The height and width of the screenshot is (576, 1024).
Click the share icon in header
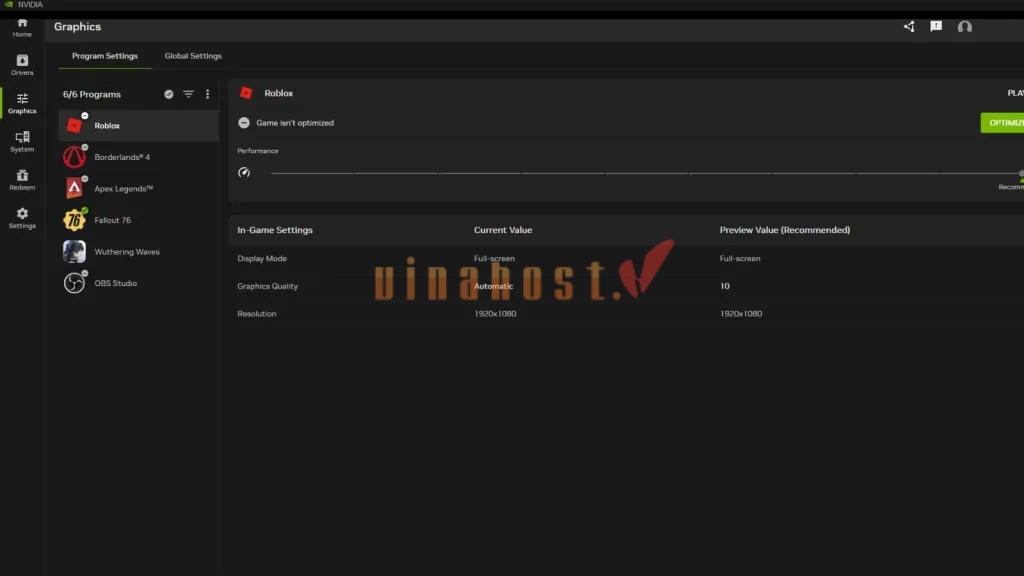[909, 27]
